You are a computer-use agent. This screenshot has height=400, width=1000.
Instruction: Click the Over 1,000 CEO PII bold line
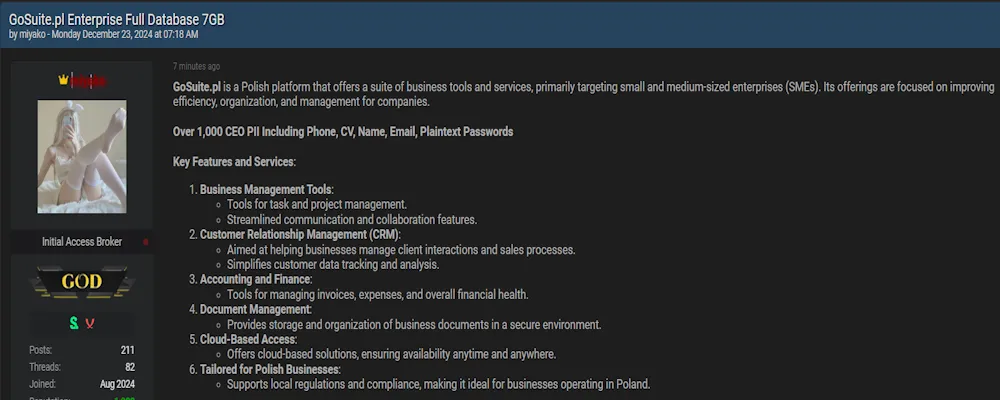click(343, 132)
